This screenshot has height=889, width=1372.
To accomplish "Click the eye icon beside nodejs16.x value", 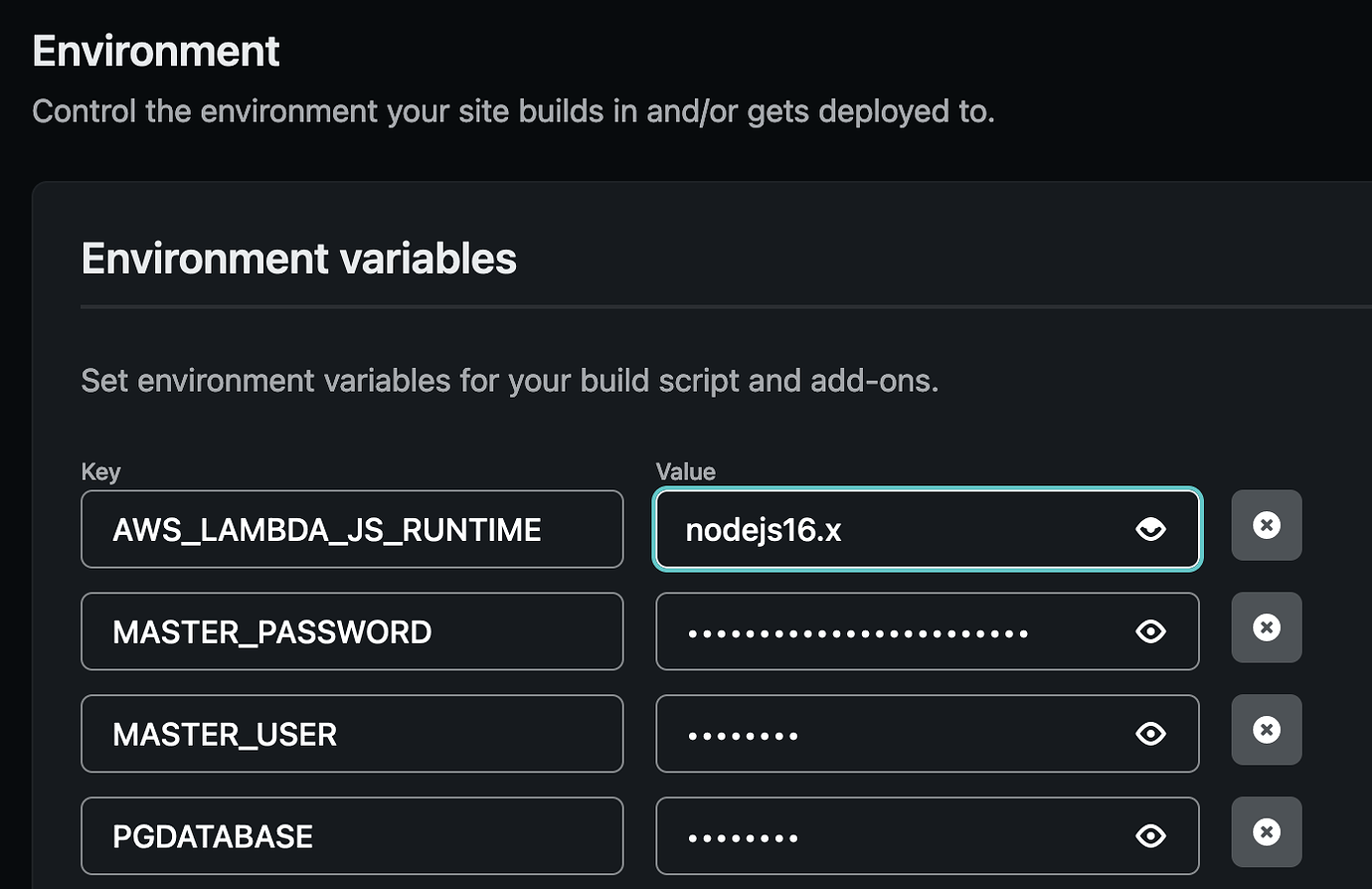I will click(x=1150, y=529).
